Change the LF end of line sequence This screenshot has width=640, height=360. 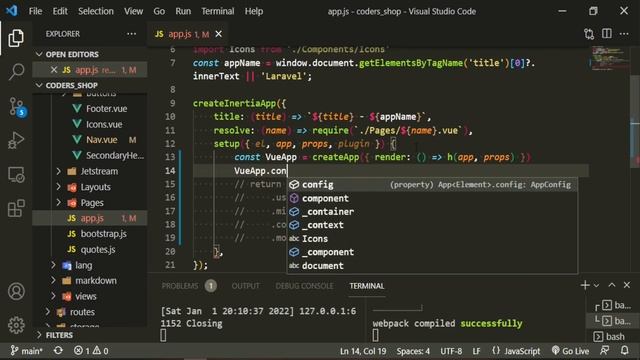[x=476, y=351]
